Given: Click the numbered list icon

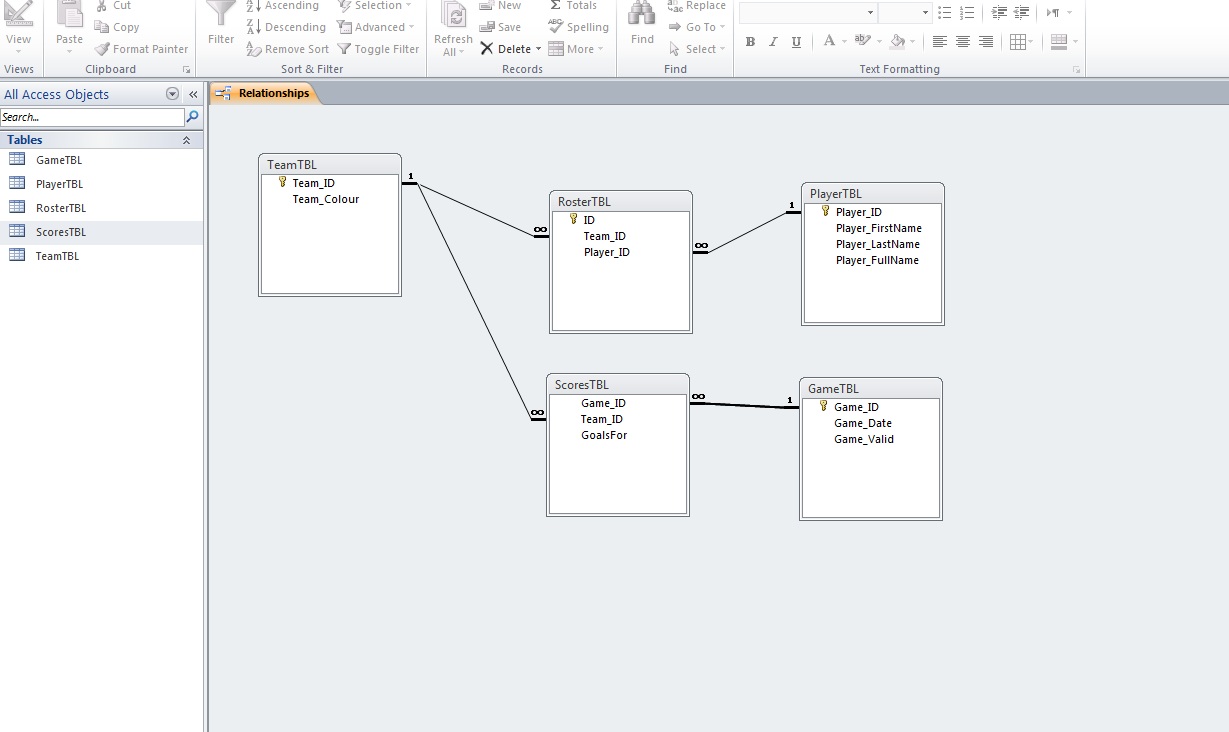Looking at the screenshot, I should (x=967, y=13).
